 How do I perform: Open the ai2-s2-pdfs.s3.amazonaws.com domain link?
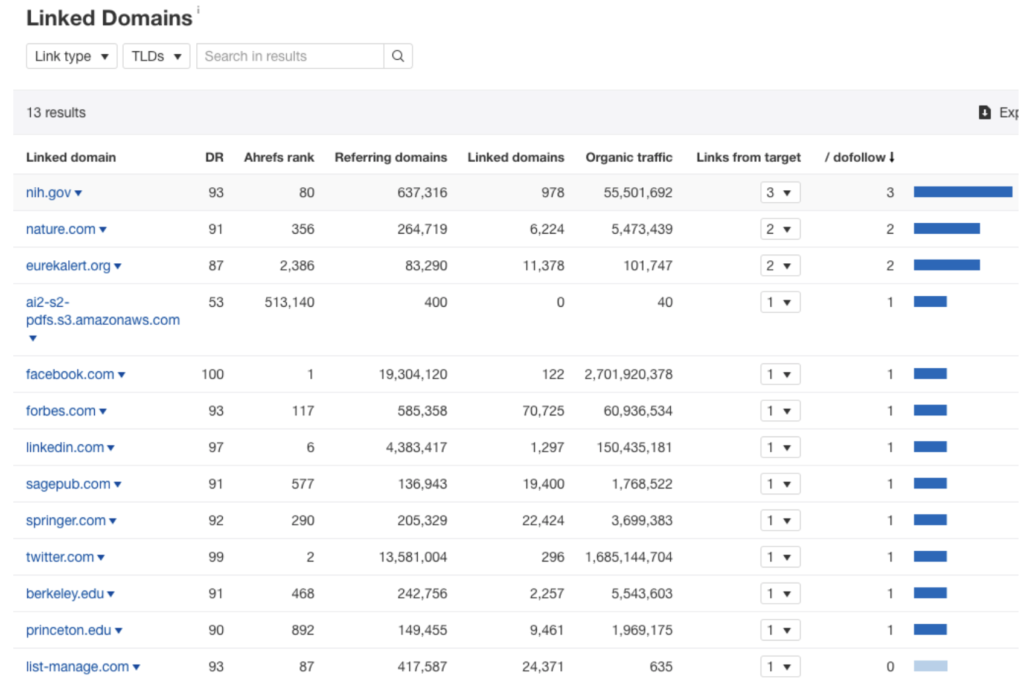(103, 311)
